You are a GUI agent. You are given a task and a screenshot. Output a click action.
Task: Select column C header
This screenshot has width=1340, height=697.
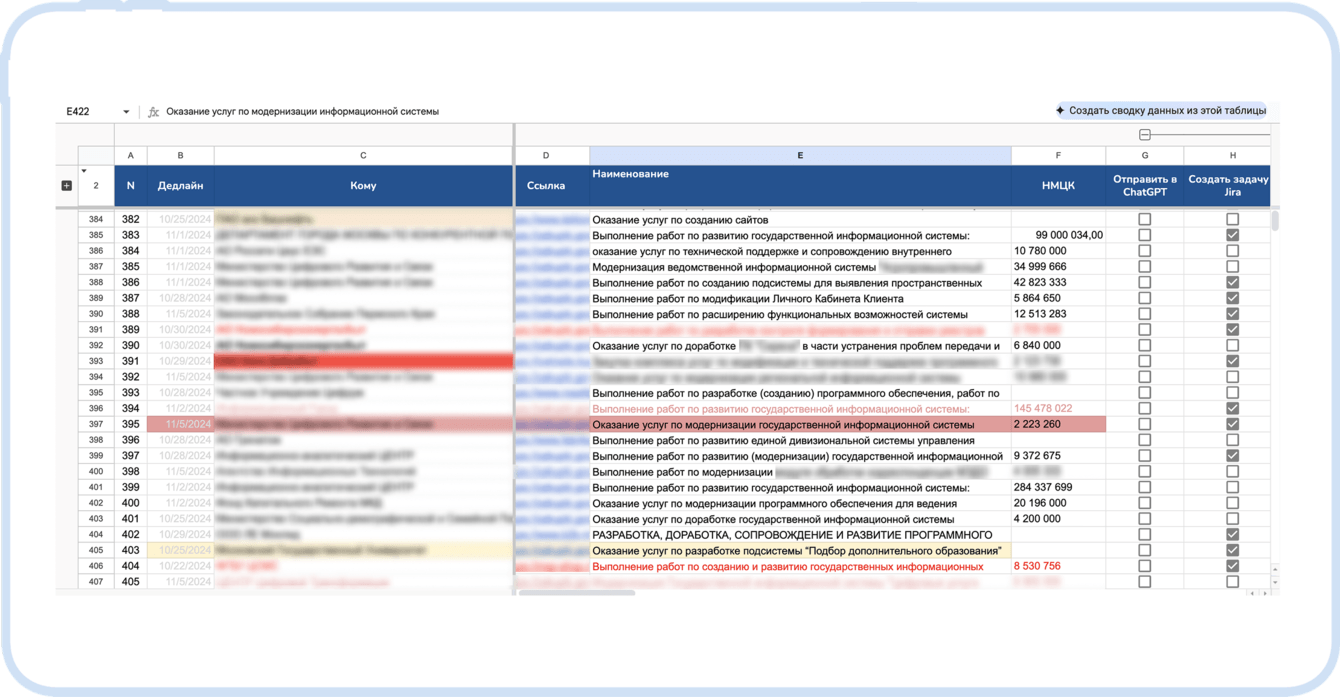[x=363, y=156]
